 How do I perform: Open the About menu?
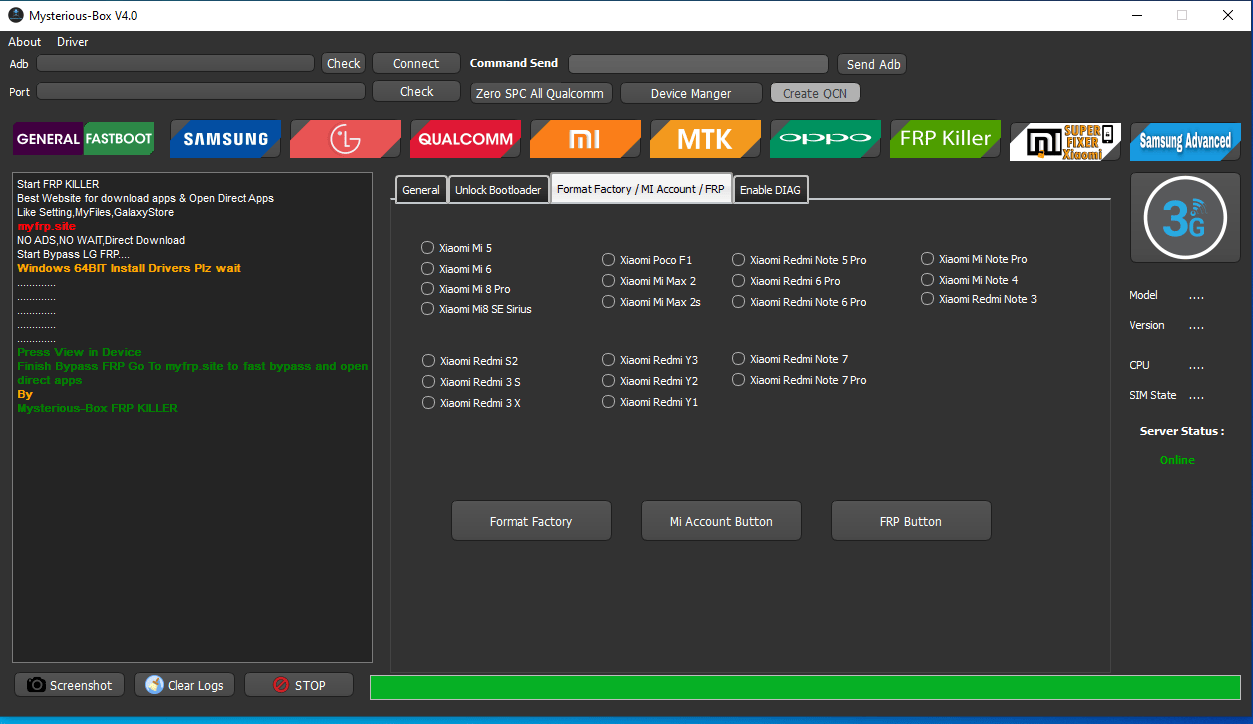[23, 41]
